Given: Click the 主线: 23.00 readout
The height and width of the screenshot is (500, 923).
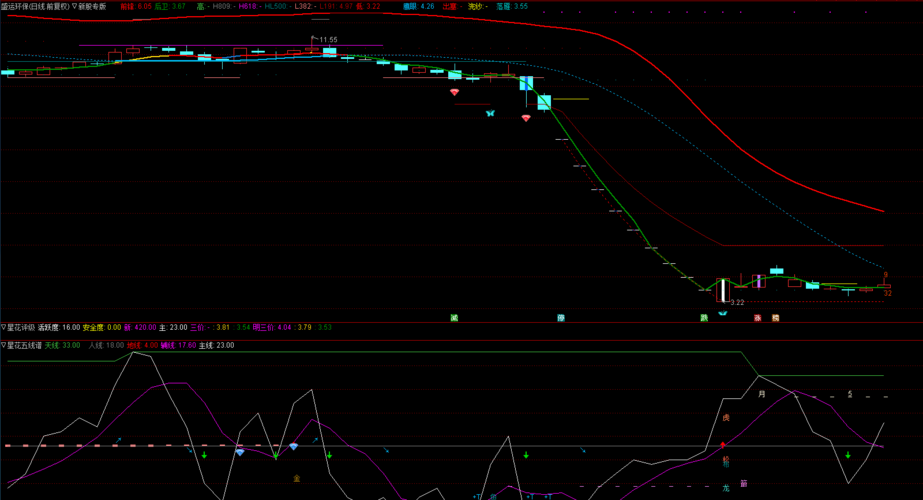Looking at the screenshot, I should tap(217, 346).
